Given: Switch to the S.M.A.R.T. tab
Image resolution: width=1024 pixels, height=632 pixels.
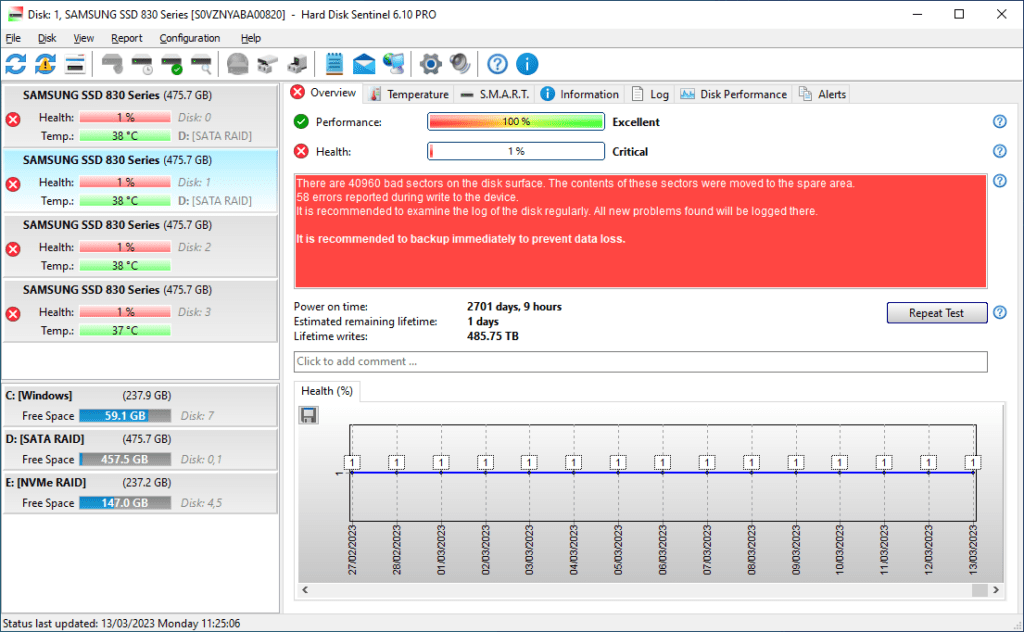Looking at the screenshot, I should point(495,94).
